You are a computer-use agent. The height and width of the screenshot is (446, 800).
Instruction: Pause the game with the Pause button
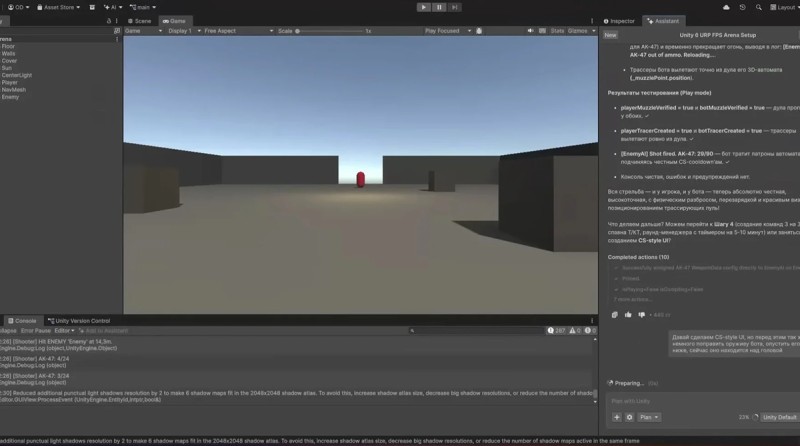[x=439, y=7]
